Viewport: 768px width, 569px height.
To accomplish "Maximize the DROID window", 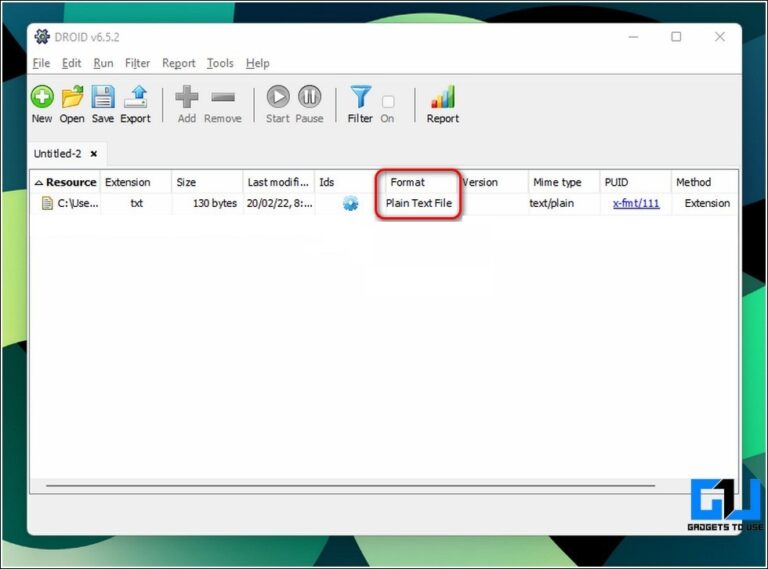I will [676, 37].
